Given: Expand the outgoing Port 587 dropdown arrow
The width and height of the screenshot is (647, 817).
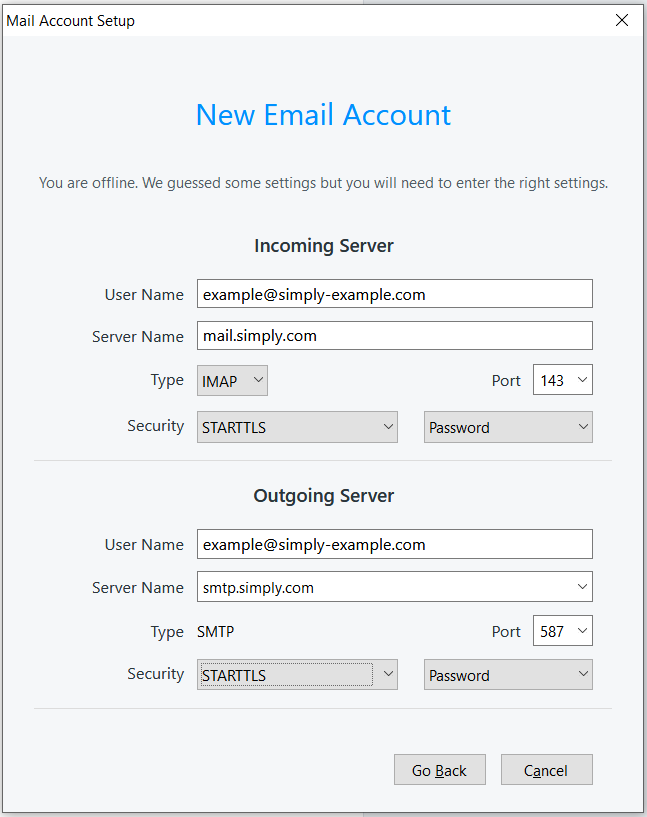Looking at the screenshot, I should pos(583,631).
